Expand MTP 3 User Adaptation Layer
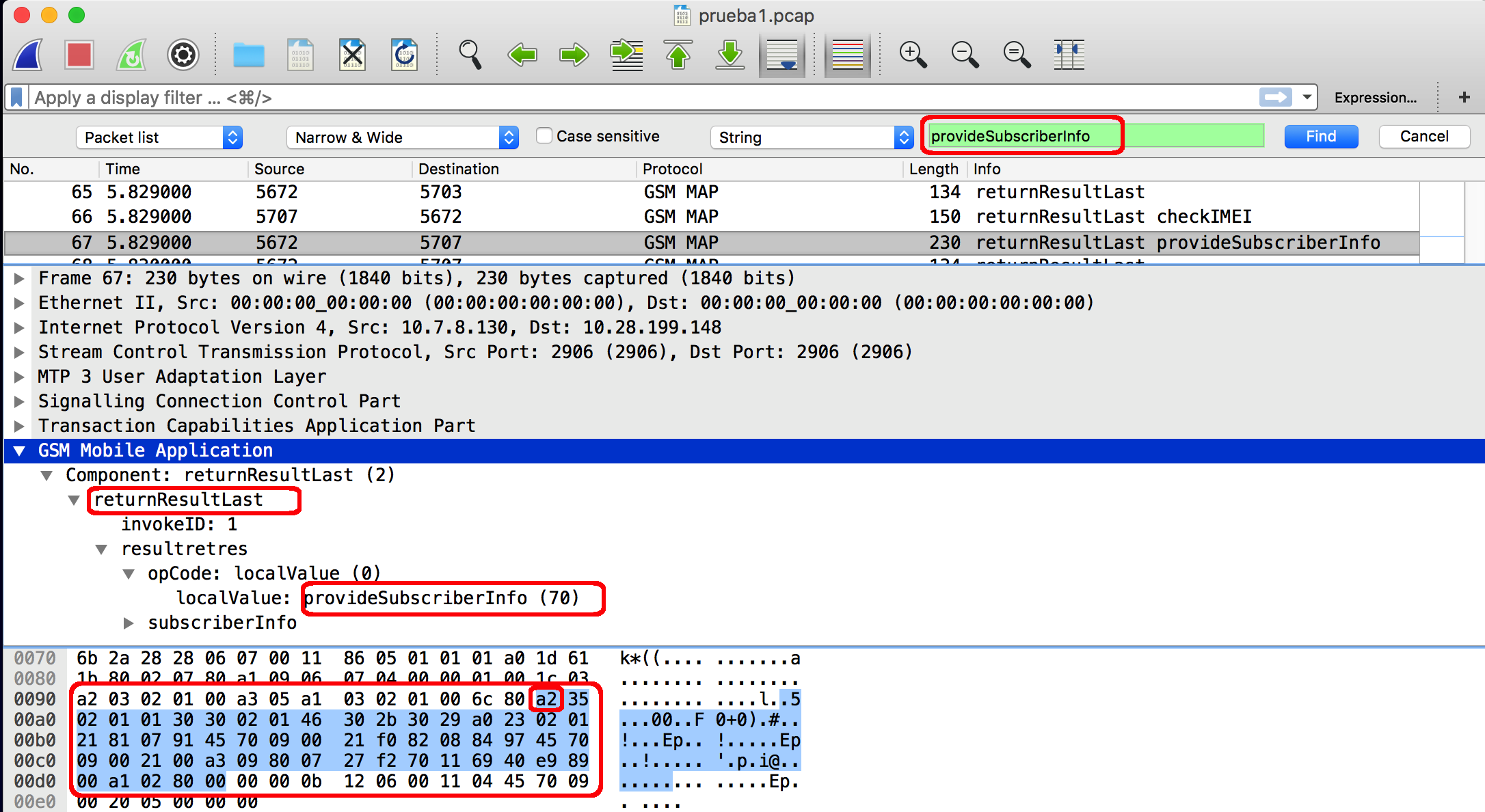 [20, 377]
